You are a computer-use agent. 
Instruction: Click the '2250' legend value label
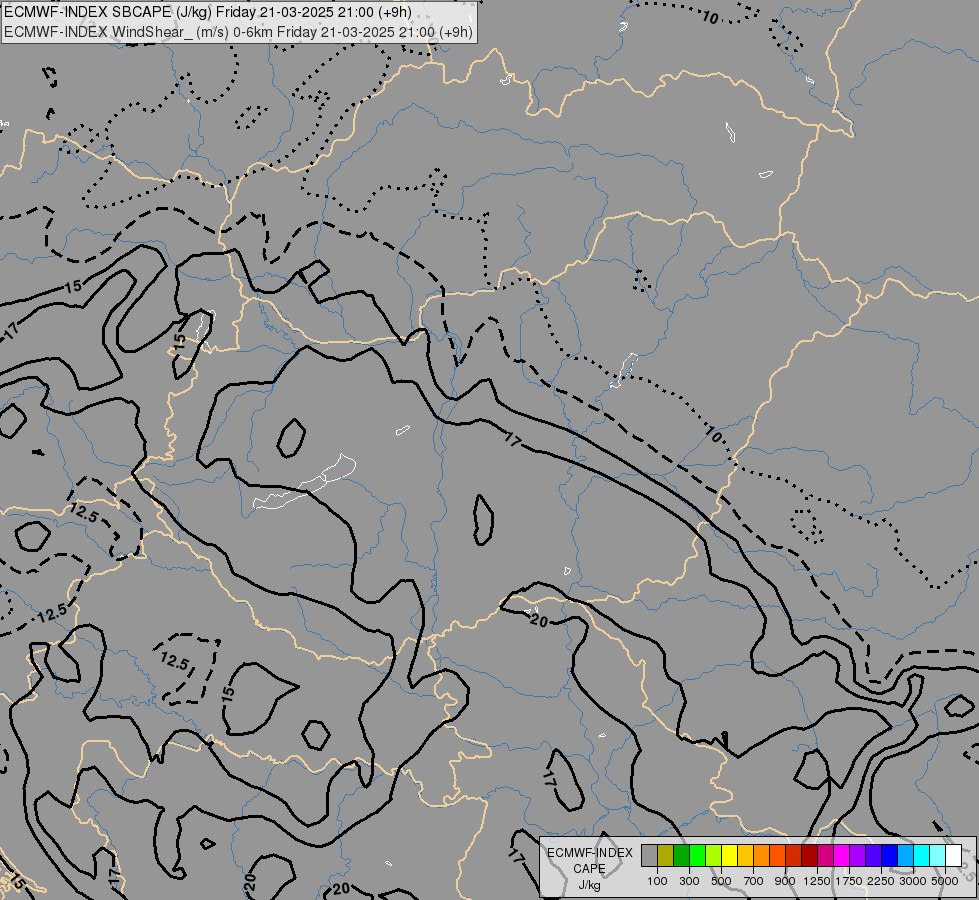(881, 881)
